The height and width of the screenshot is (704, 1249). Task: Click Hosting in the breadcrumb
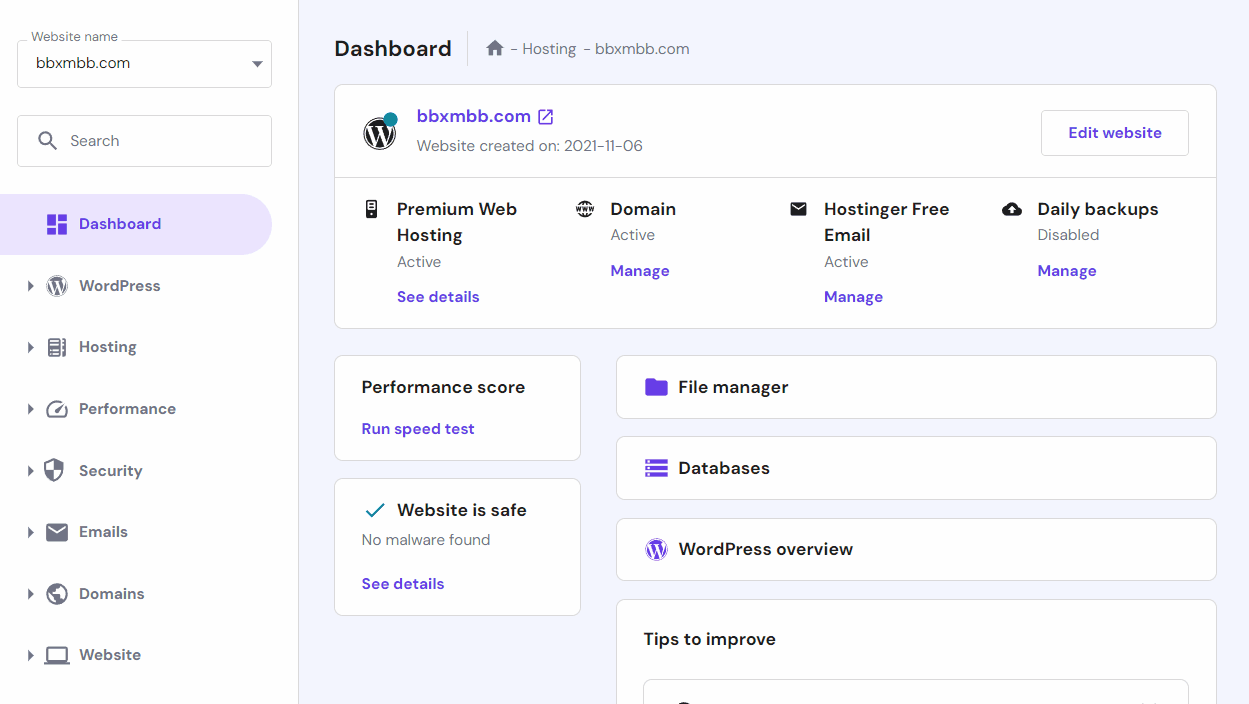click(x=549, y=49)
